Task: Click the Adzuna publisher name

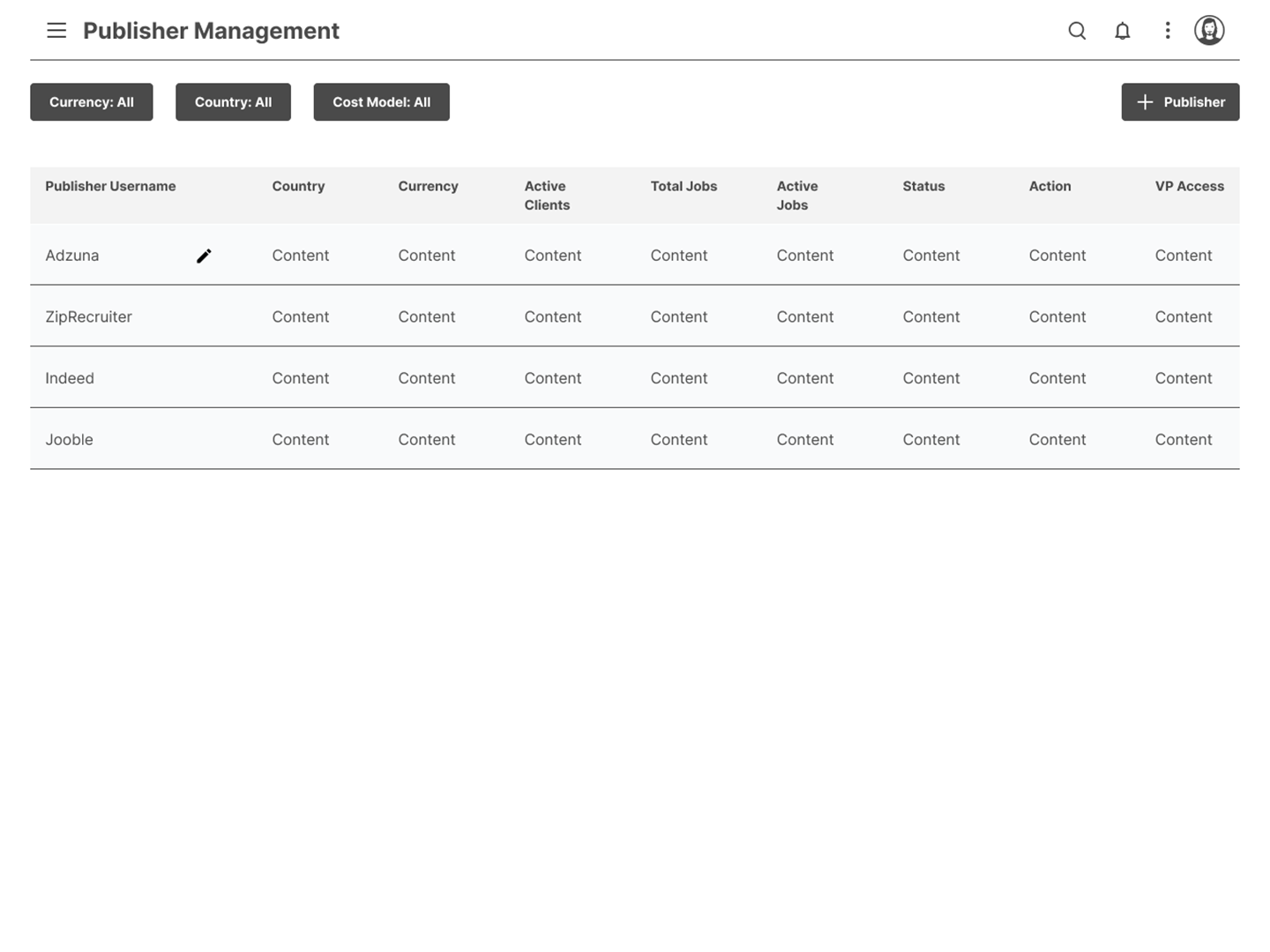Action: point(72,256)
